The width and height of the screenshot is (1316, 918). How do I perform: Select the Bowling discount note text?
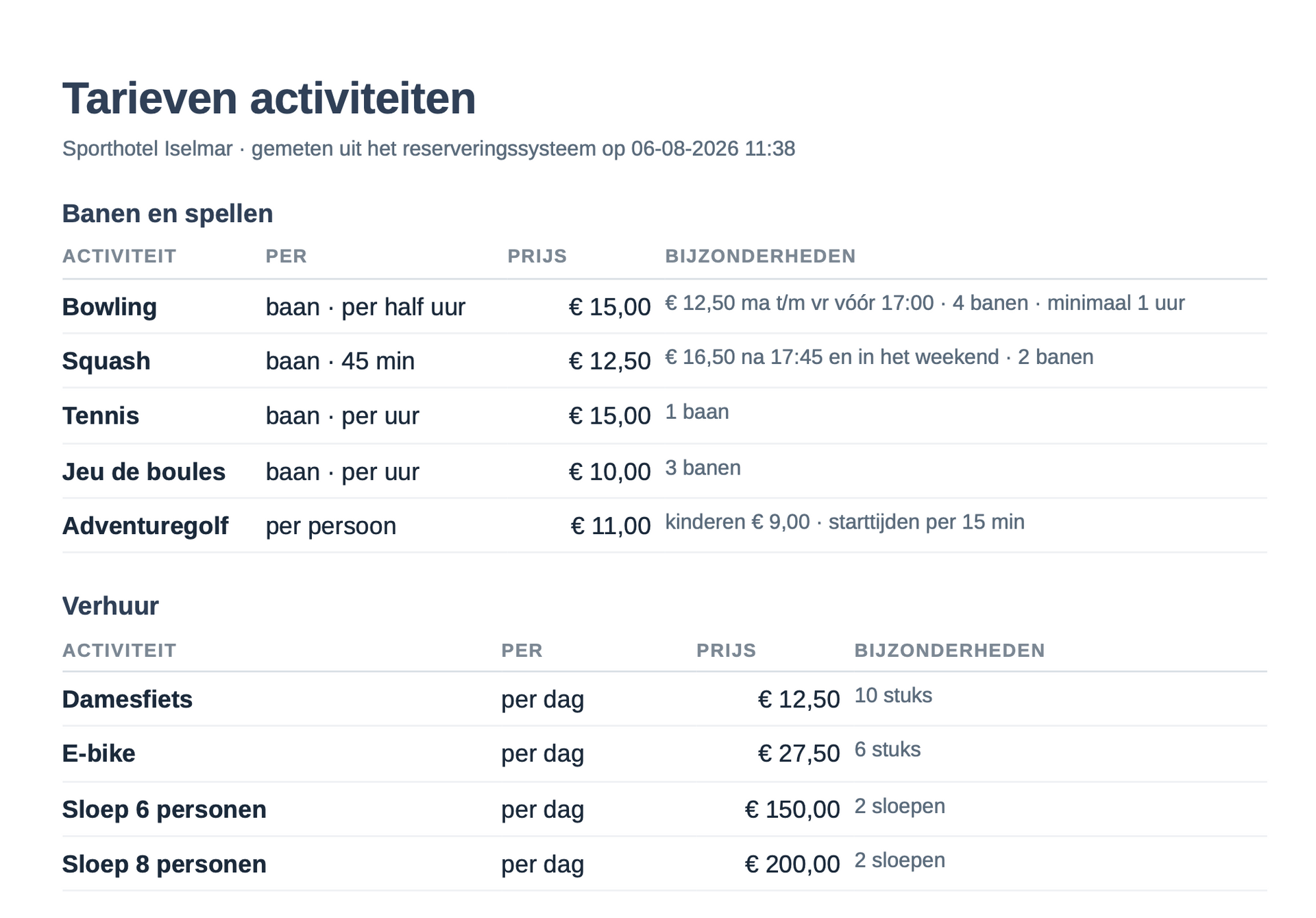925,303
